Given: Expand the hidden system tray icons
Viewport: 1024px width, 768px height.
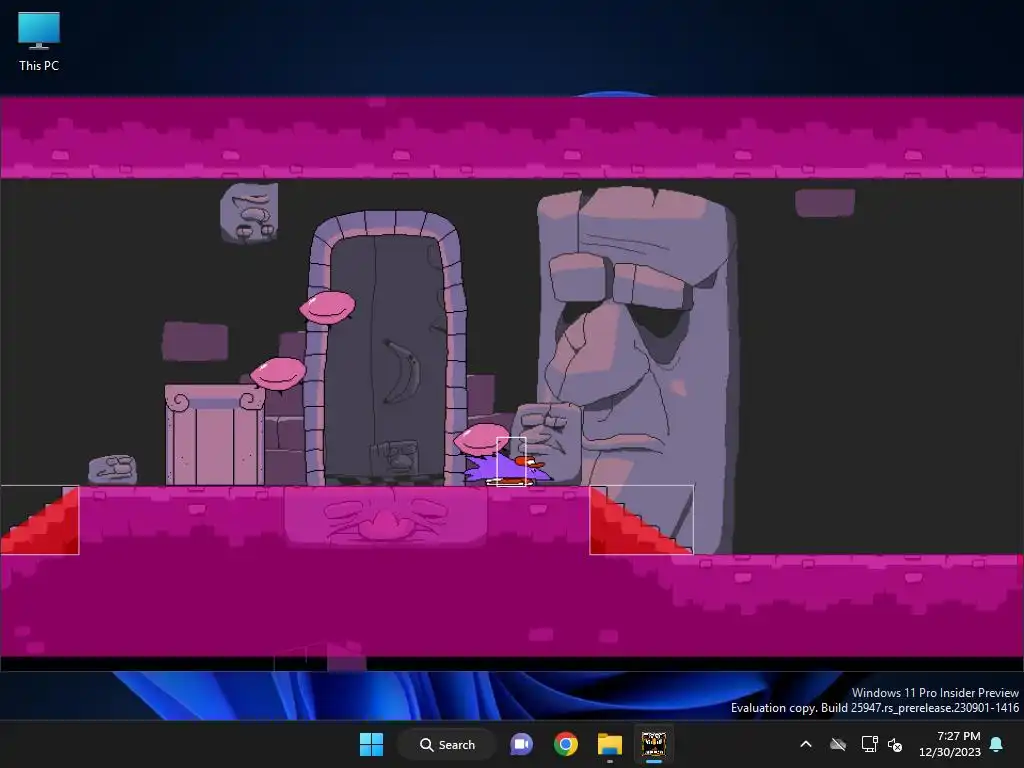Looking at the screenshot, I should point(806,744).
